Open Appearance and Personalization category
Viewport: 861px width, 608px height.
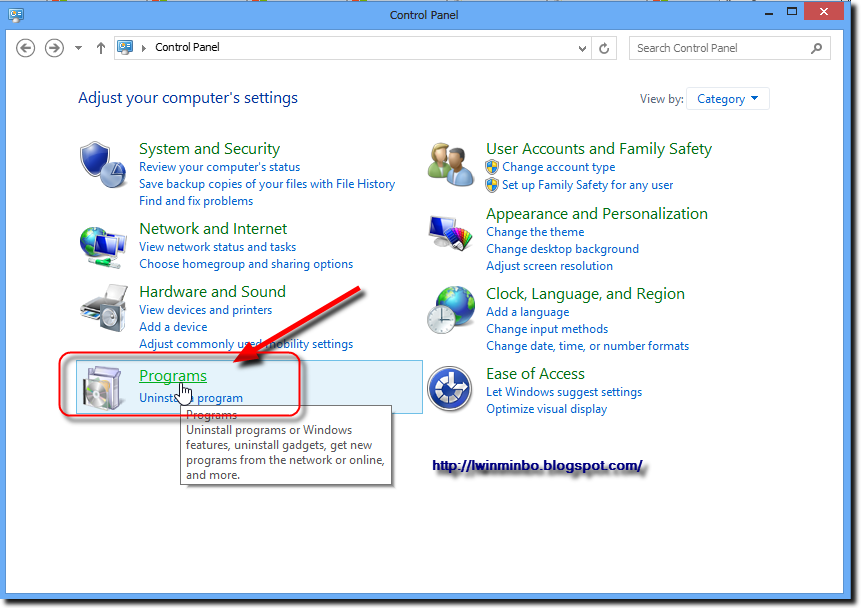[597, 214]
